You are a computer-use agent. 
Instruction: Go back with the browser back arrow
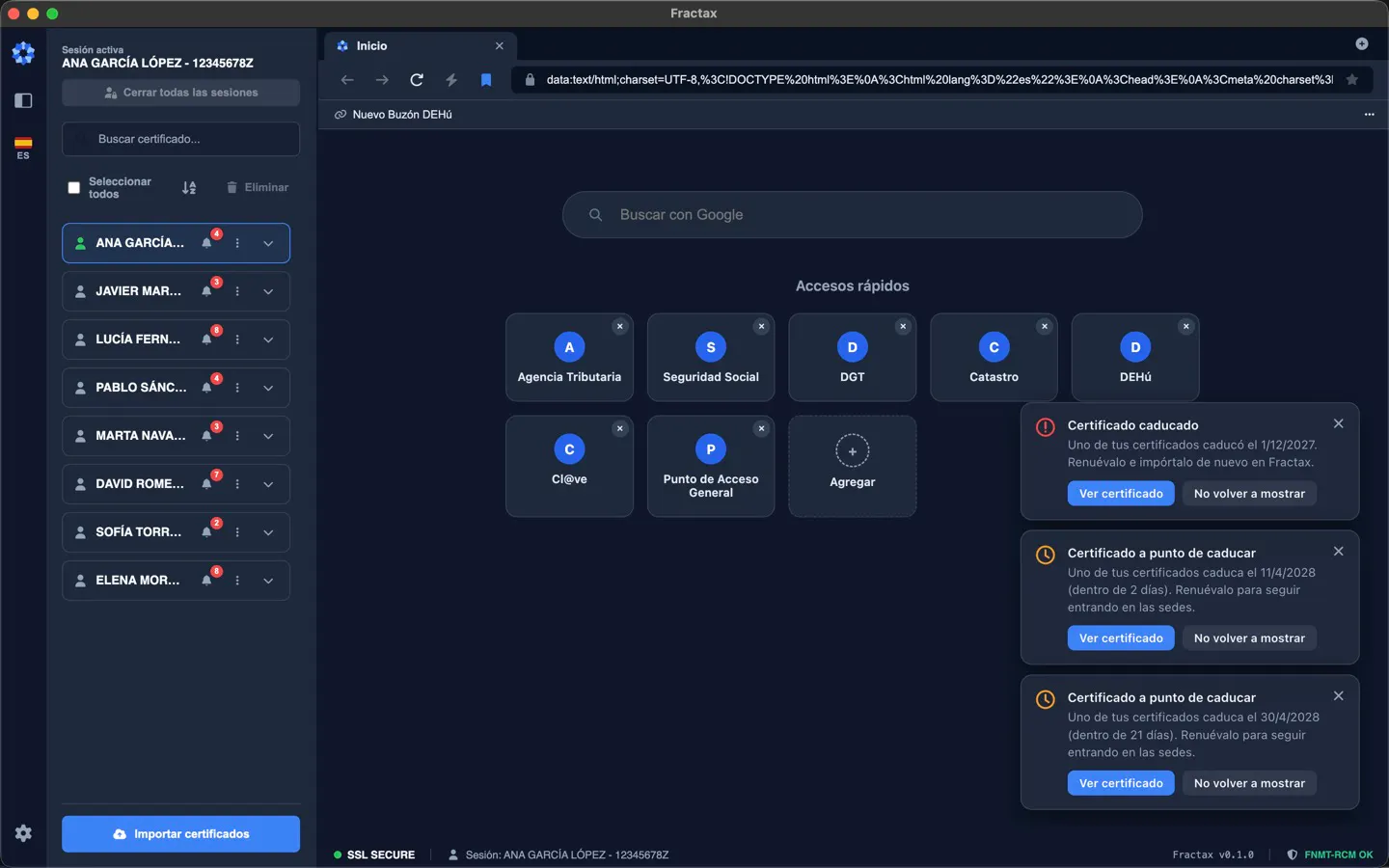(347, 80)
